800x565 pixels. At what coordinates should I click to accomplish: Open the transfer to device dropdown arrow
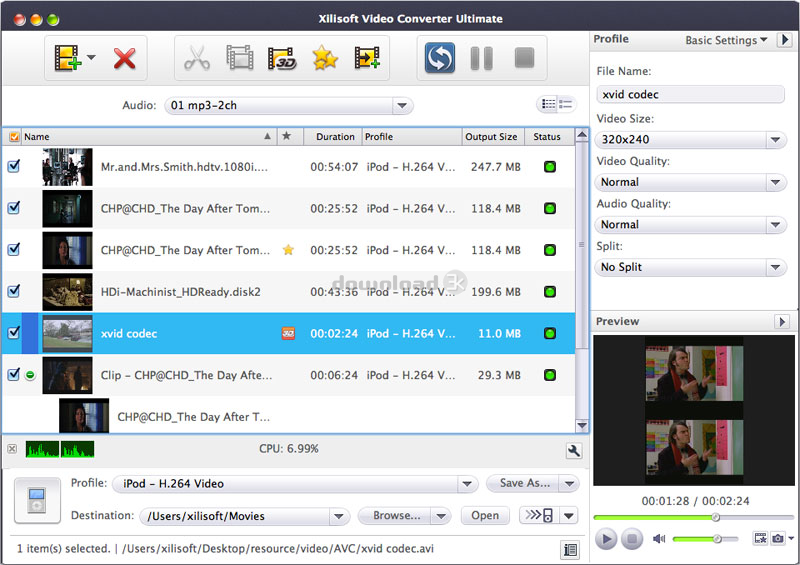pyautogui.click(x=569, y=515)
